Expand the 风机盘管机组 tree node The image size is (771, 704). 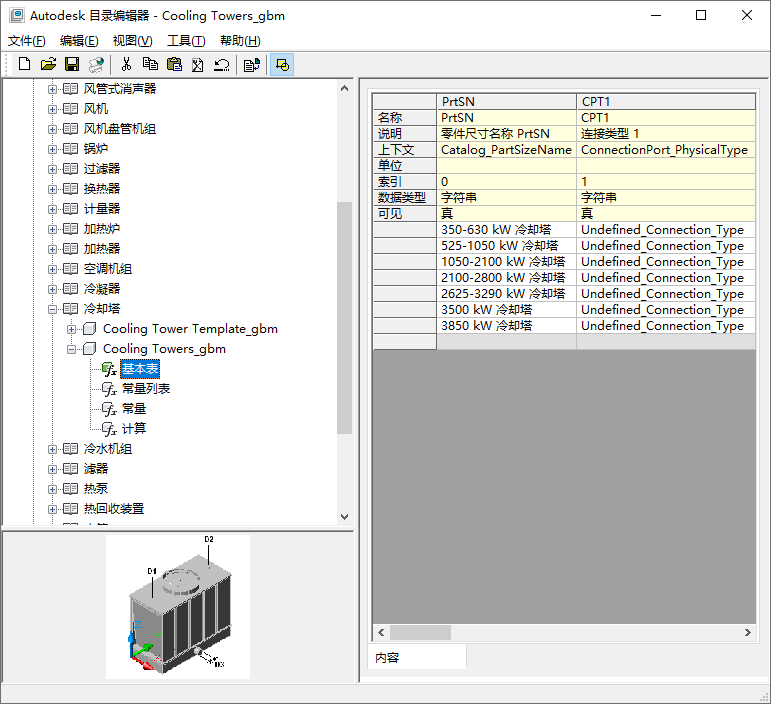click(52, 129)
